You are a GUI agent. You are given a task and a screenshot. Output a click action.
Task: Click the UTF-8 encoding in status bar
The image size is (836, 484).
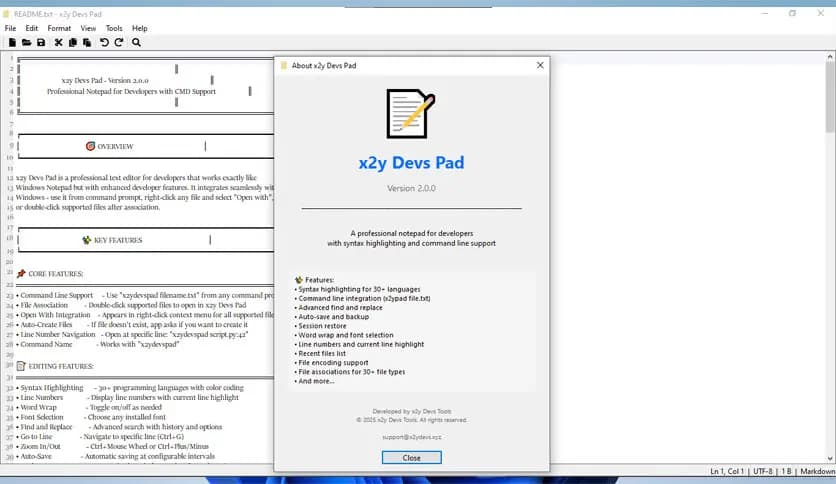coord(762,471)
